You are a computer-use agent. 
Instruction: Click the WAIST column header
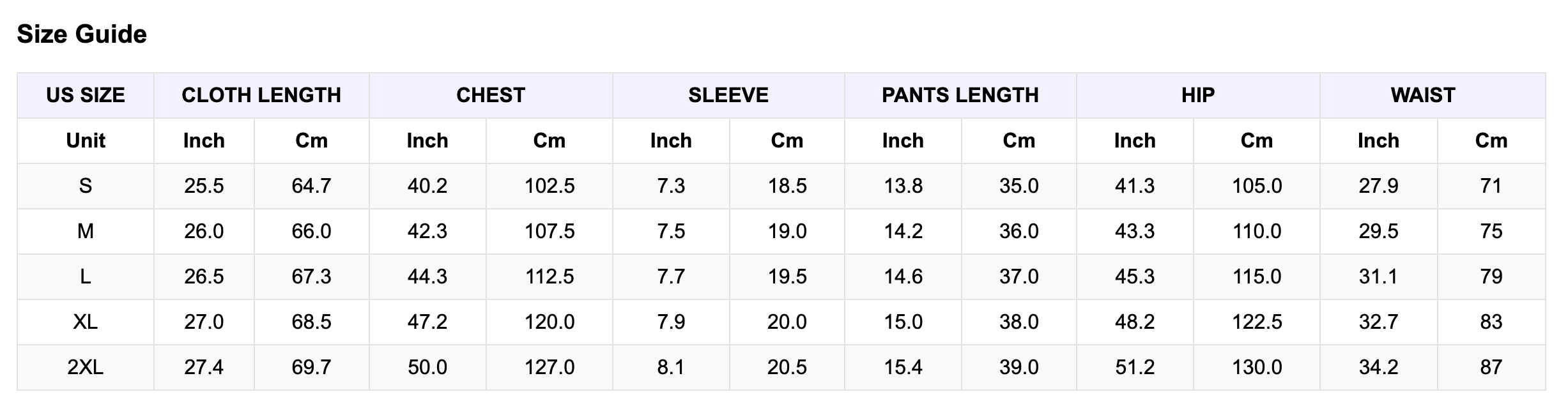1423,95
